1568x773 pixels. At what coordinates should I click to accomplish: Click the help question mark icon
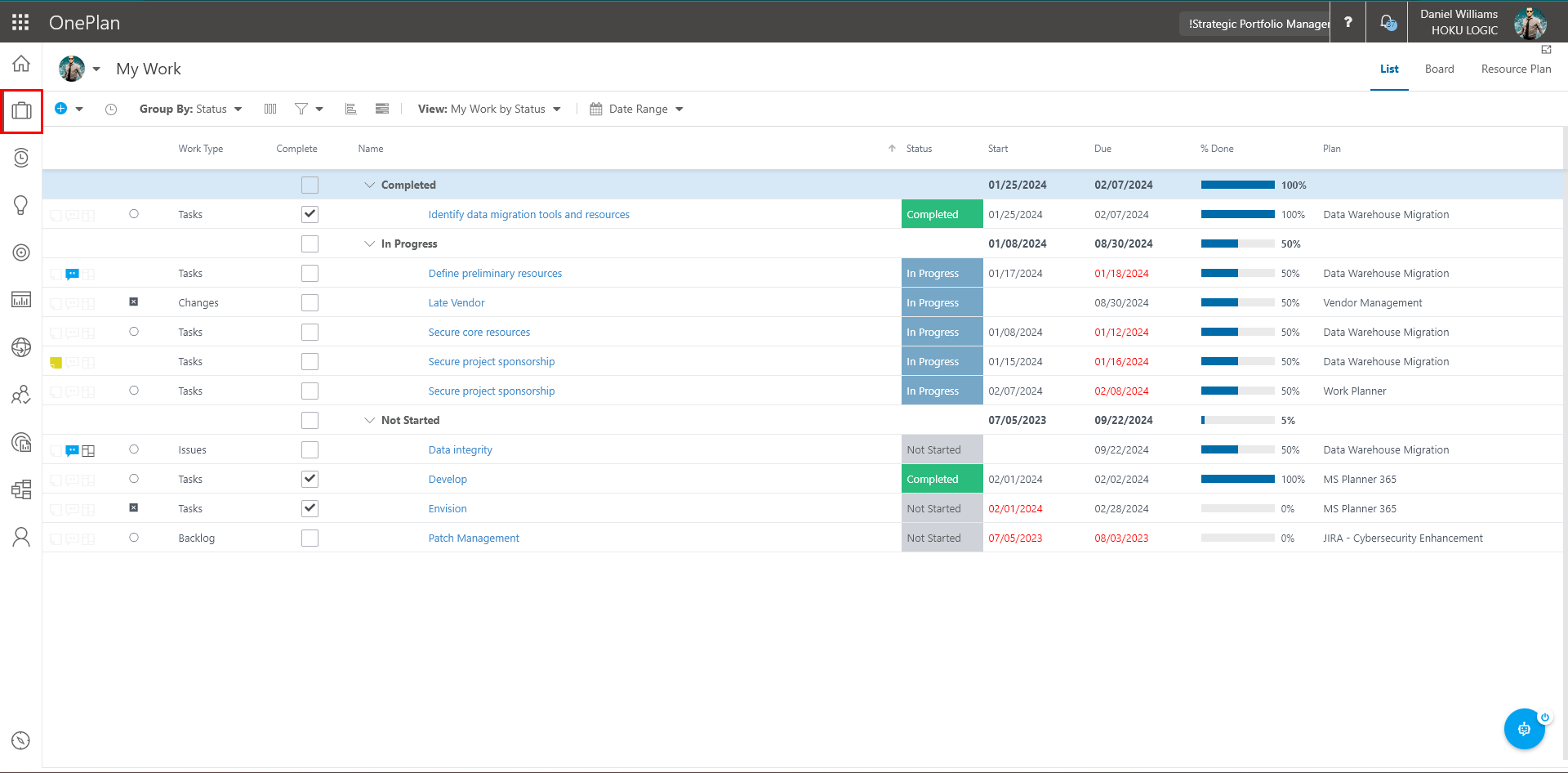[x=1348, y=22]
